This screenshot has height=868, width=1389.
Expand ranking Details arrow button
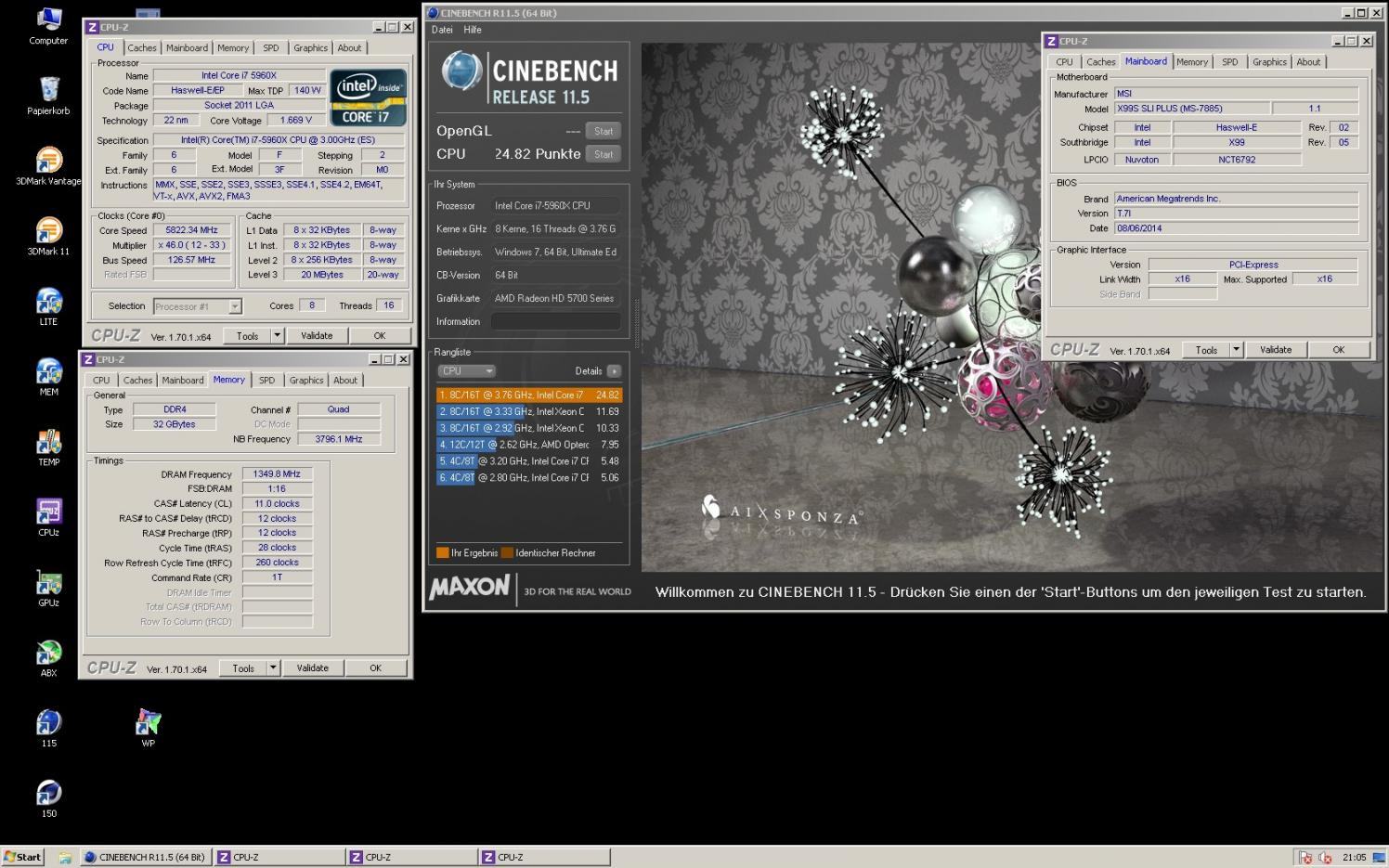pos(614,370)
